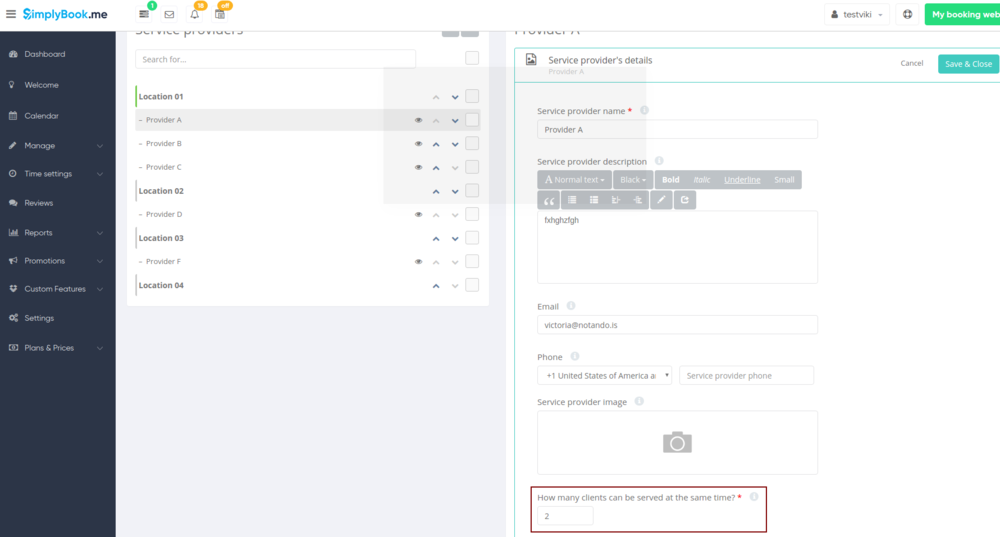Open the notifications bell icon
The width and height of the screenshot is (1000, 537).
(195, 15)
